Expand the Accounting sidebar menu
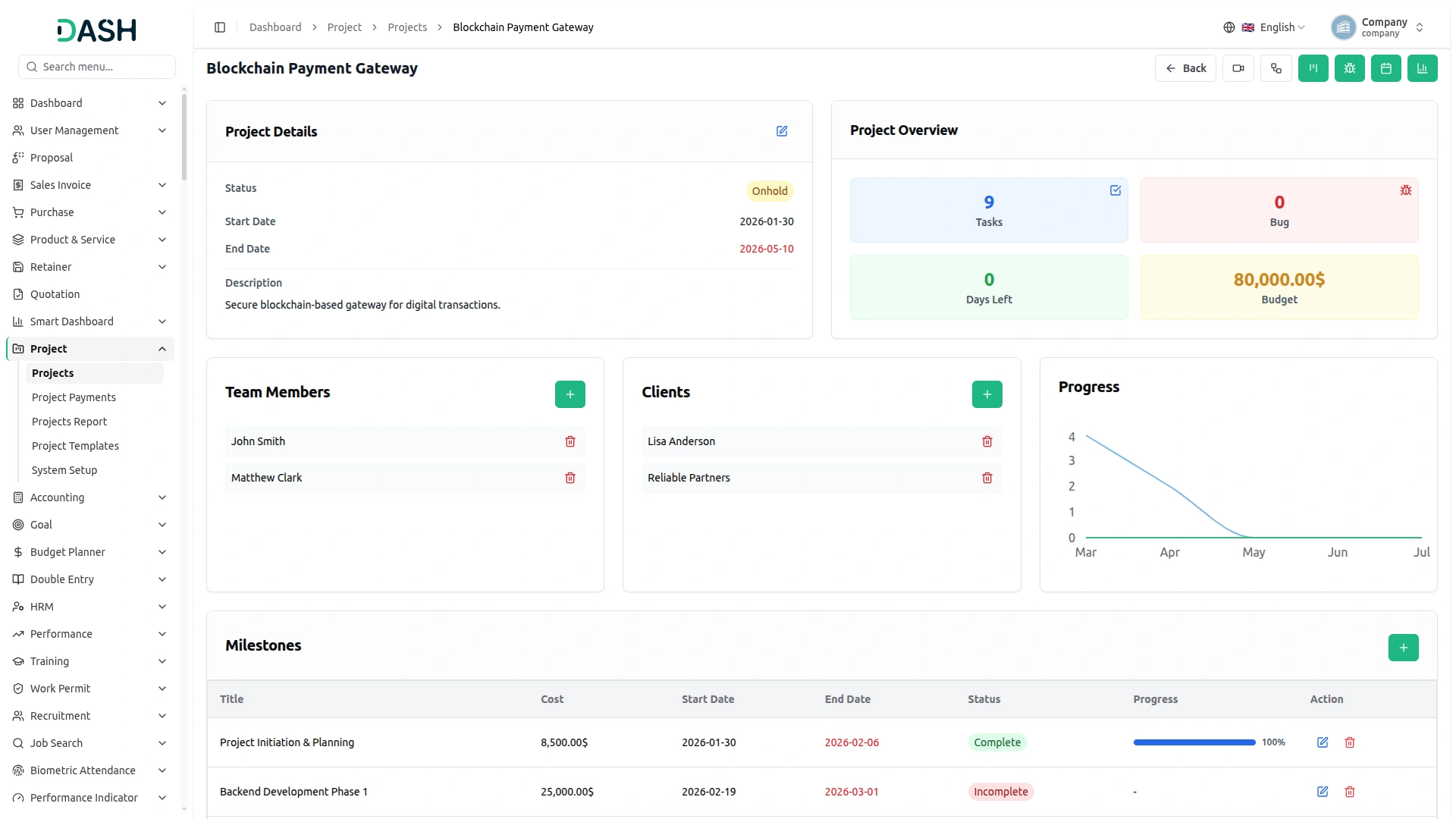 [x=90, y=497]
